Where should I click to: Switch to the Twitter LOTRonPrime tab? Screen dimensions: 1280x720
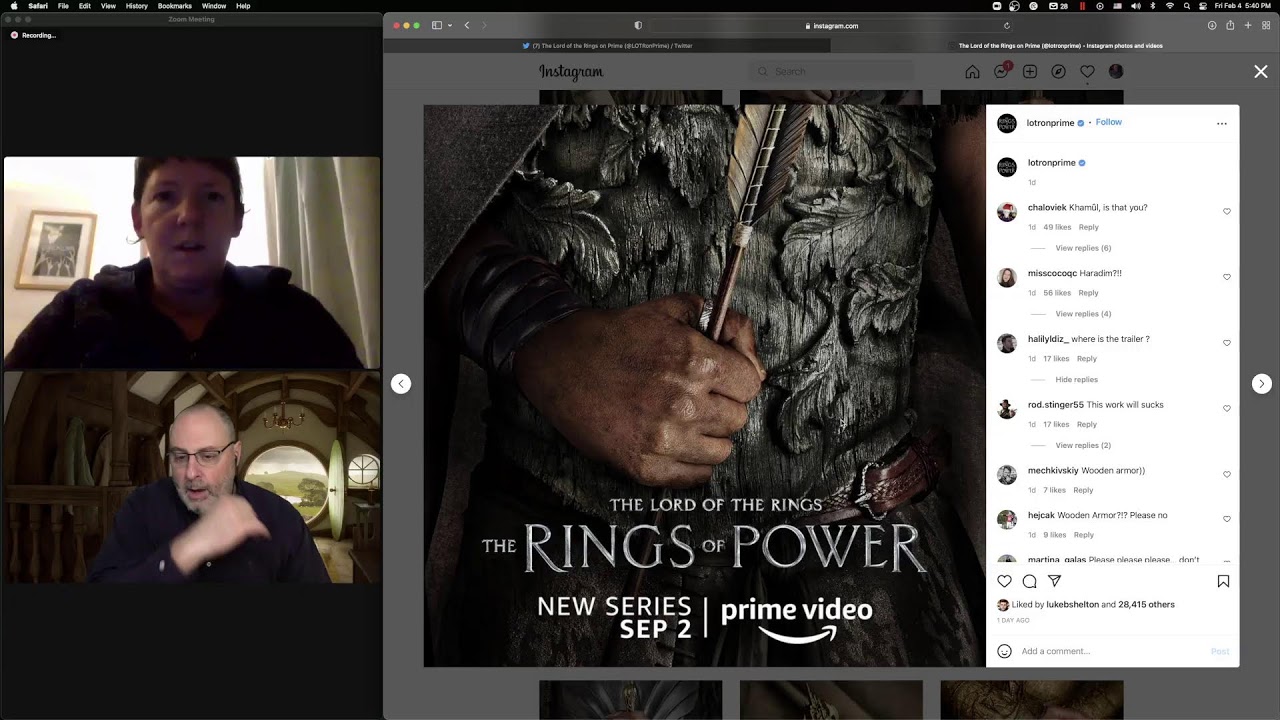[608, 45]
